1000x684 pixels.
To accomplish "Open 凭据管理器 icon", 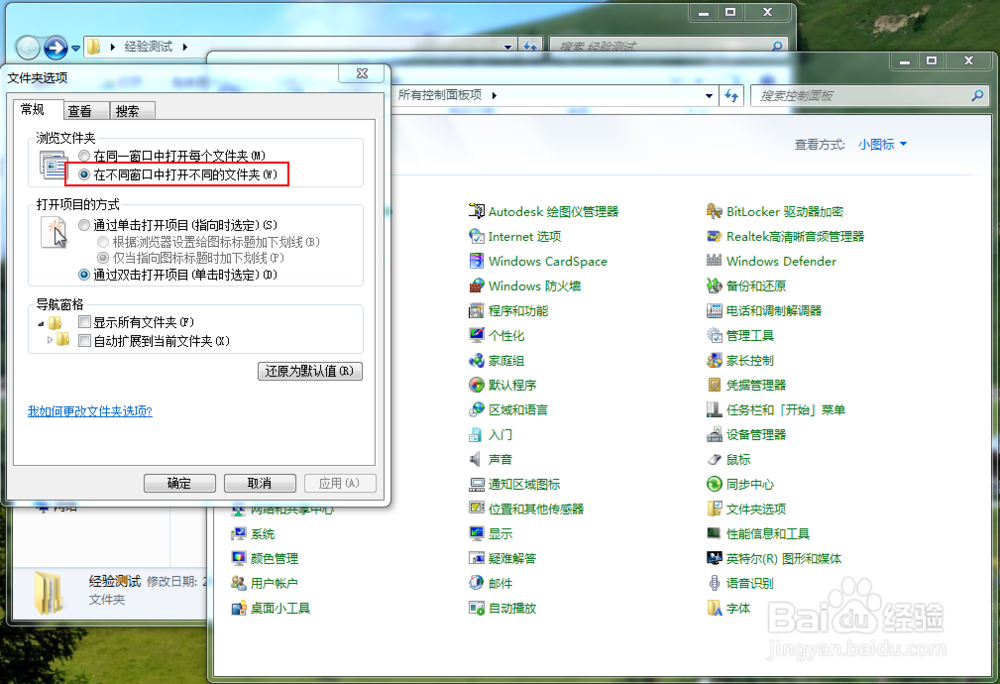I will (x=714, y=384).
